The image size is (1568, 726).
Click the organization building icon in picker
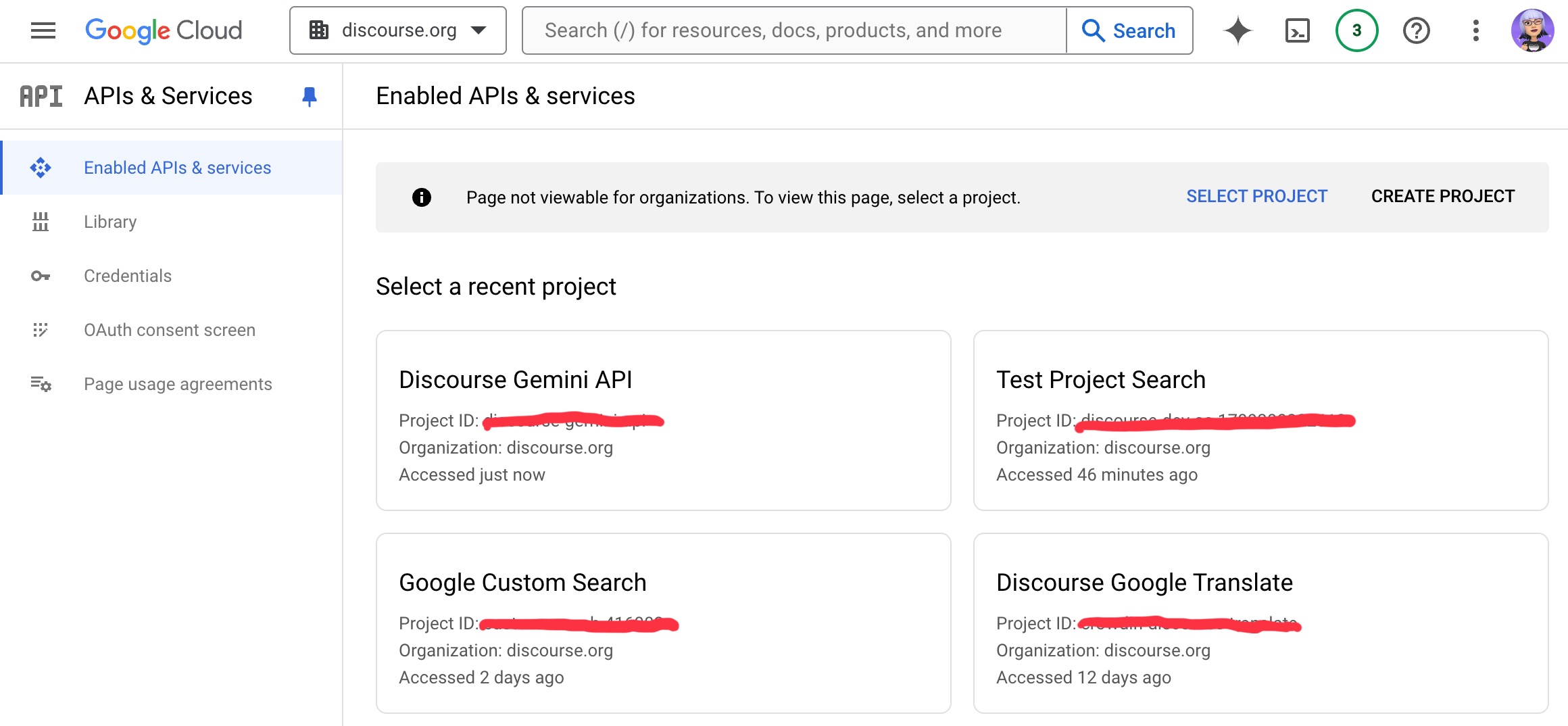tap(319, 30)
